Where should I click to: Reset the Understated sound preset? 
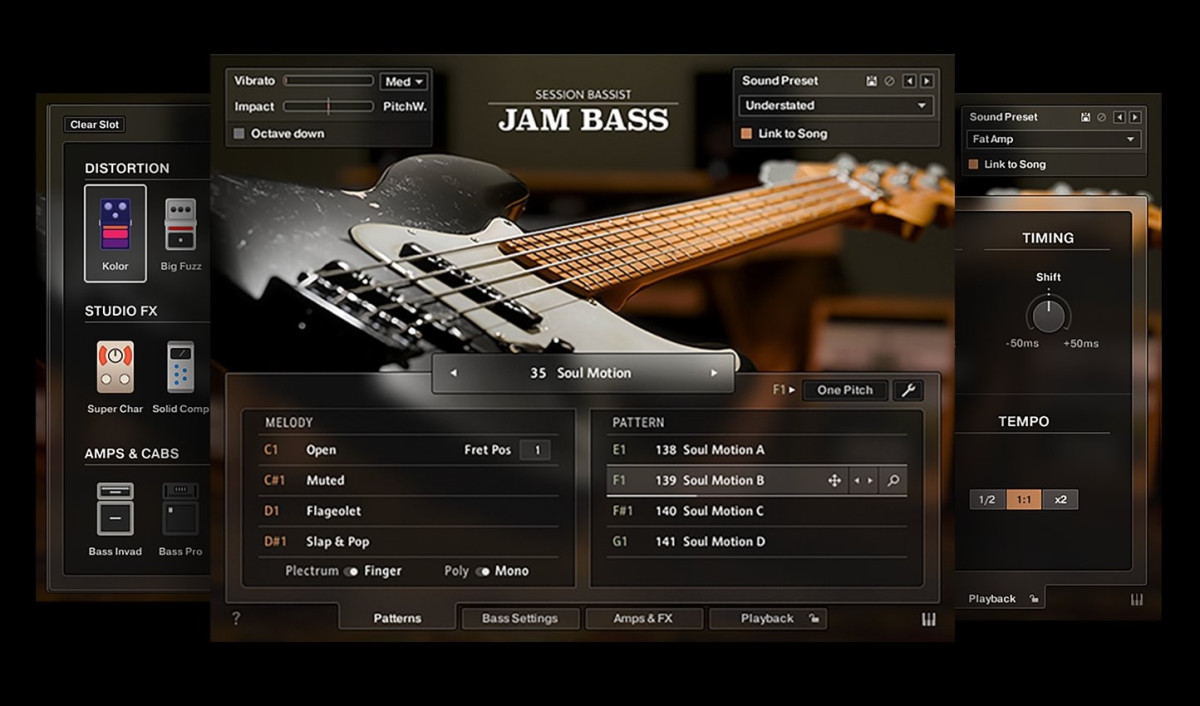(x=888, y=81)
